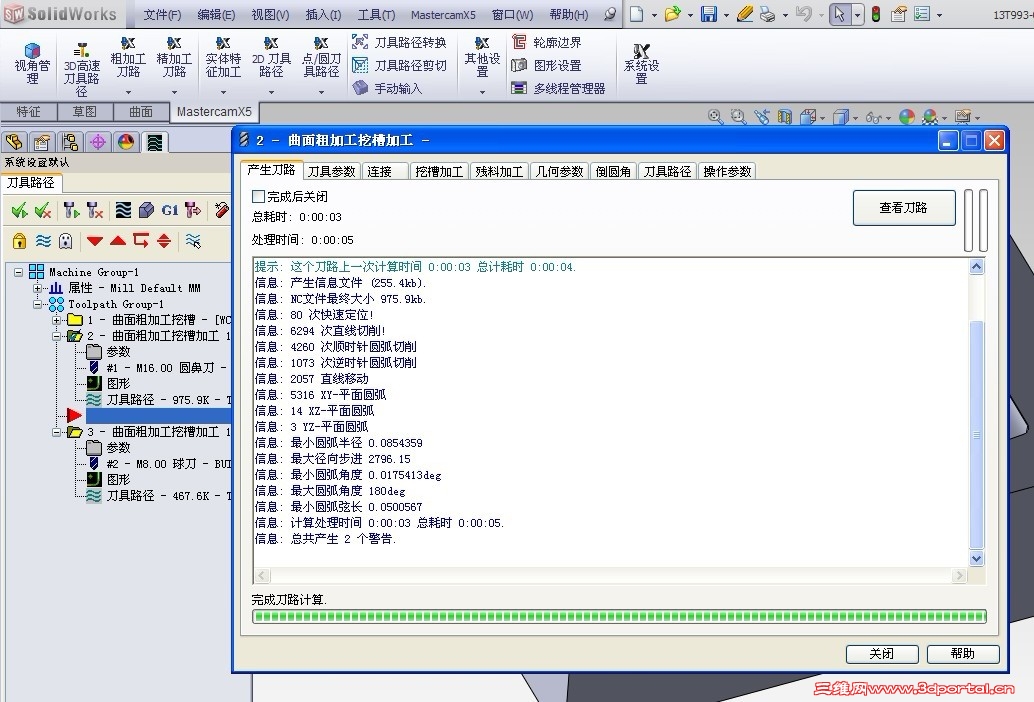Screen dimensions: 1034x702
Task: Select 刀具路径剪切 toolpath trim
Action: 399,65
